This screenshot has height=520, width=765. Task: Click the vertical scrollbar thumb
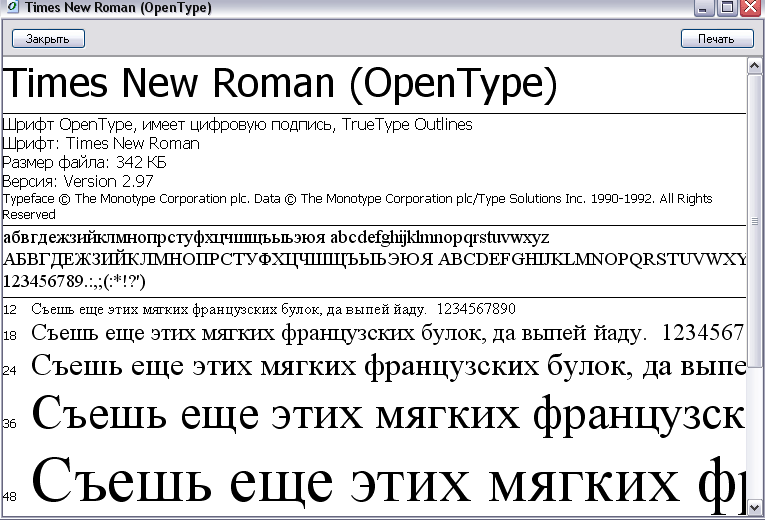point(754,220)
